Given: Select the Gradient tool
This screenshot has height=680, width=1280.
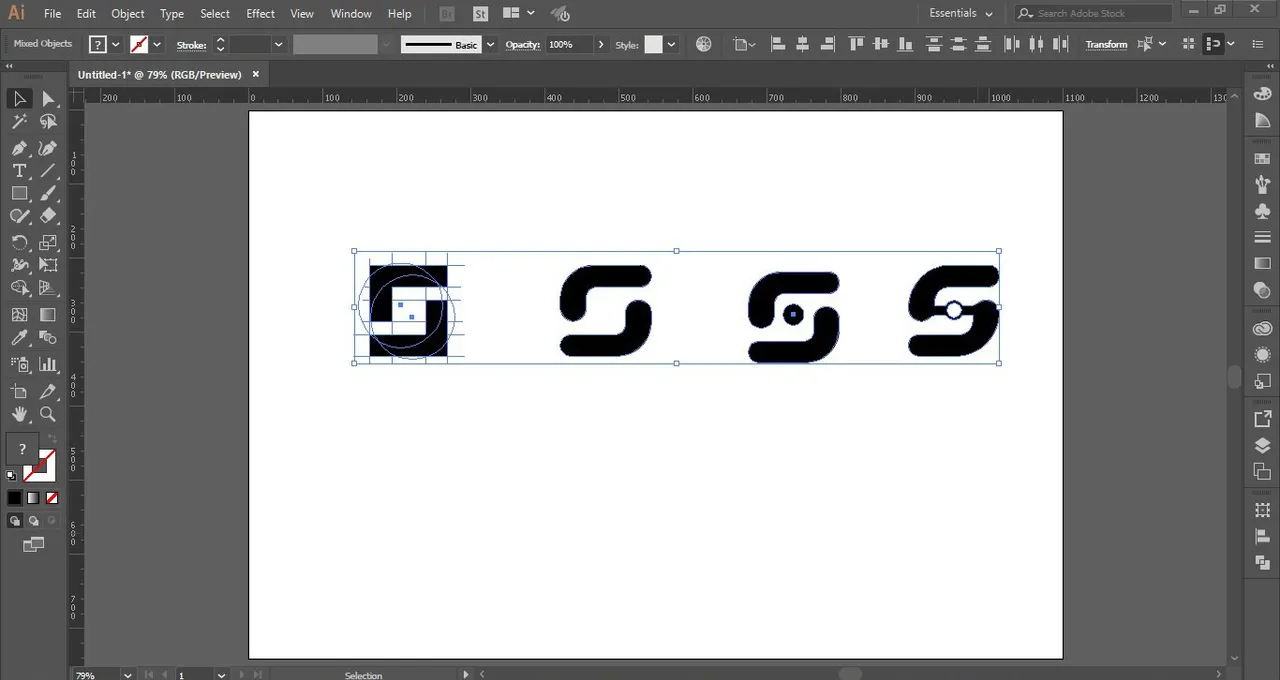Looking at the screenshot, I should [48, 314].
